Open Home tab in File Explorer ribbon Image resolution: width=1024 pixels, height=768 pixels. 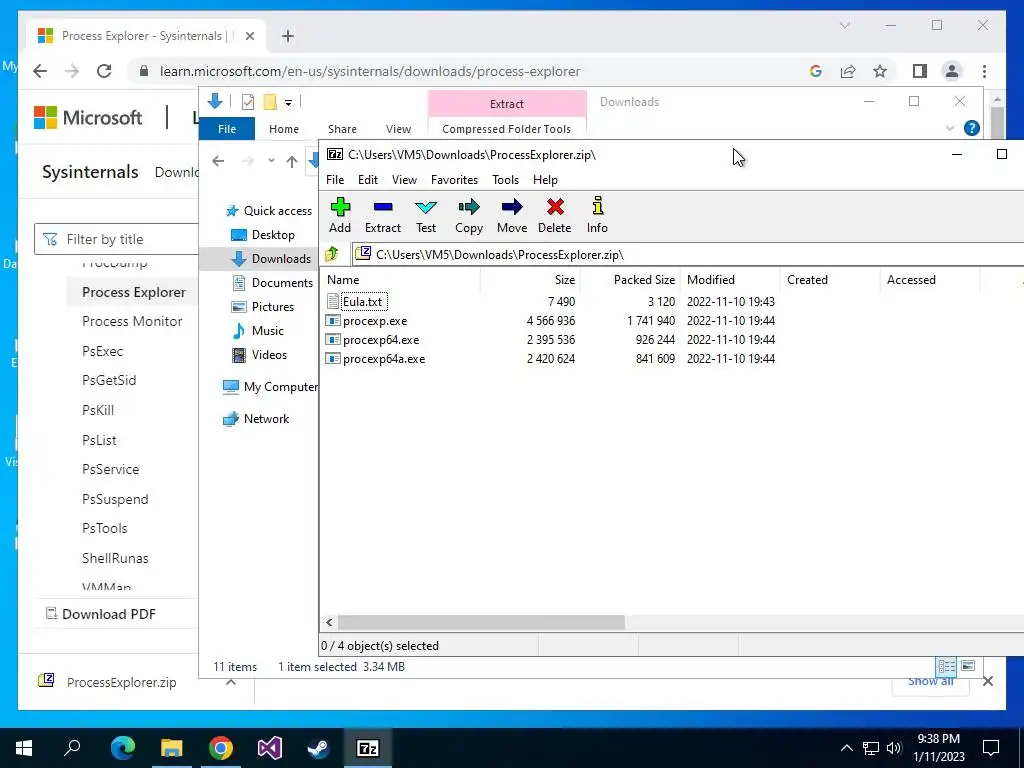[283, 129]
